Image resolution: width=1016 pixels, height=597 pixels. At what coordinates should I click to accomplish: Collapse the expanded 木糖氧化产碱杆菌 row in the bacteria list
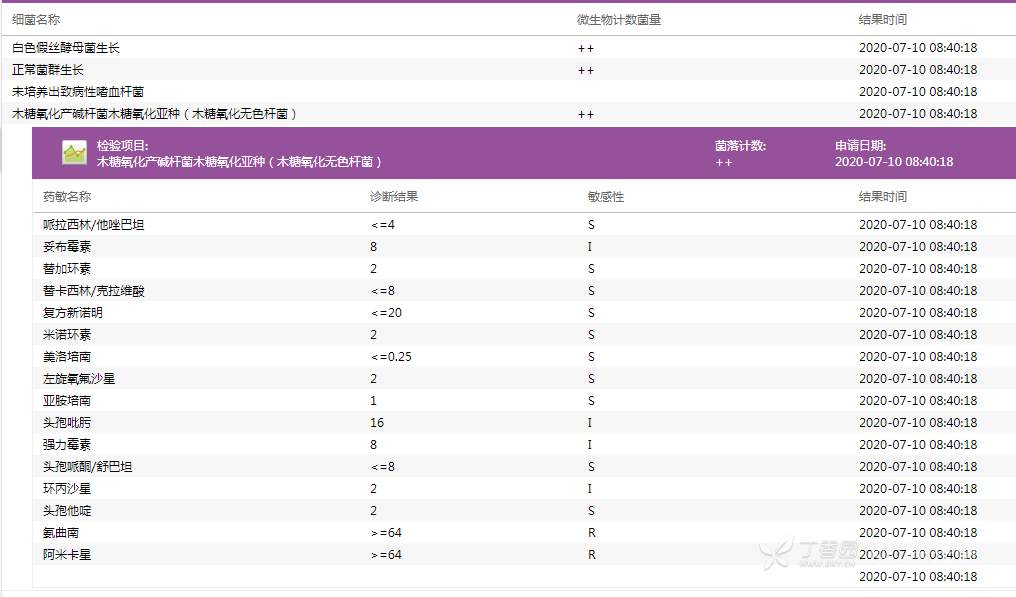click(x=155, y=114)
